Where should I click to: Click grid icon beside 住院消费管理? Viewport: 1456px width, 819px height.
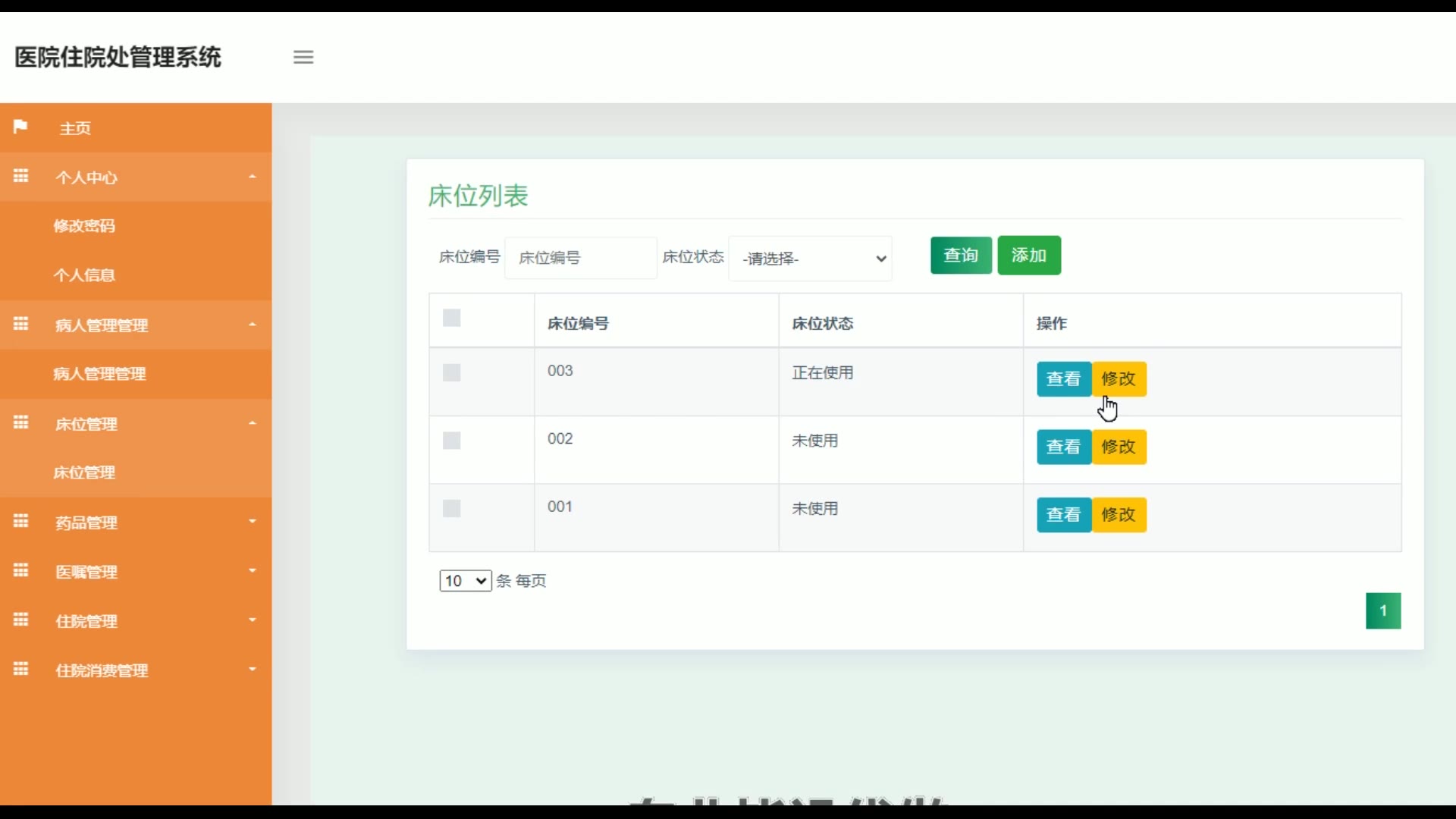[20, 669]
